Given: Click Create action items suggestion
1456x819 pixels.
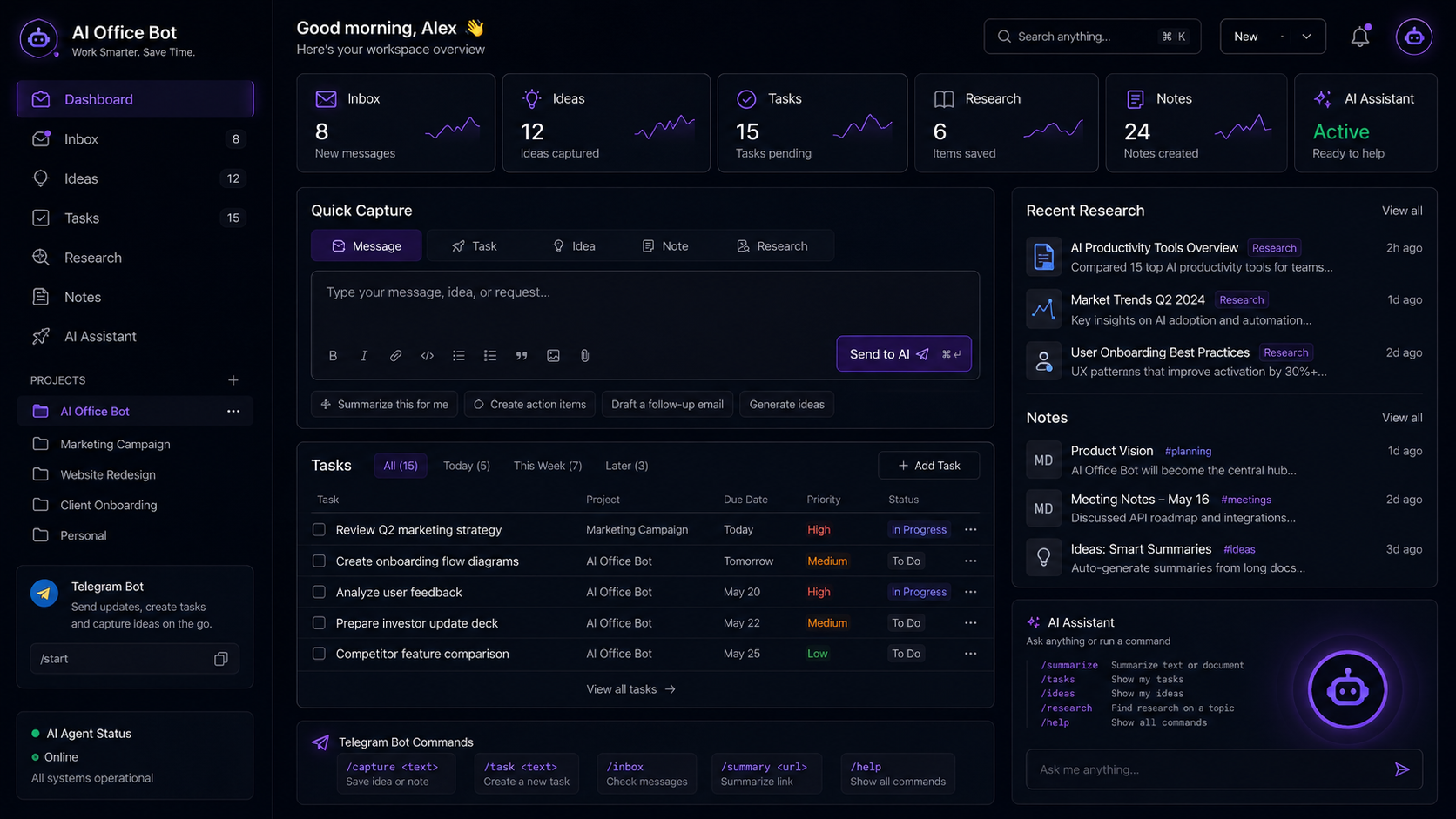Looking at the screenshot, I should coord(529,404).
